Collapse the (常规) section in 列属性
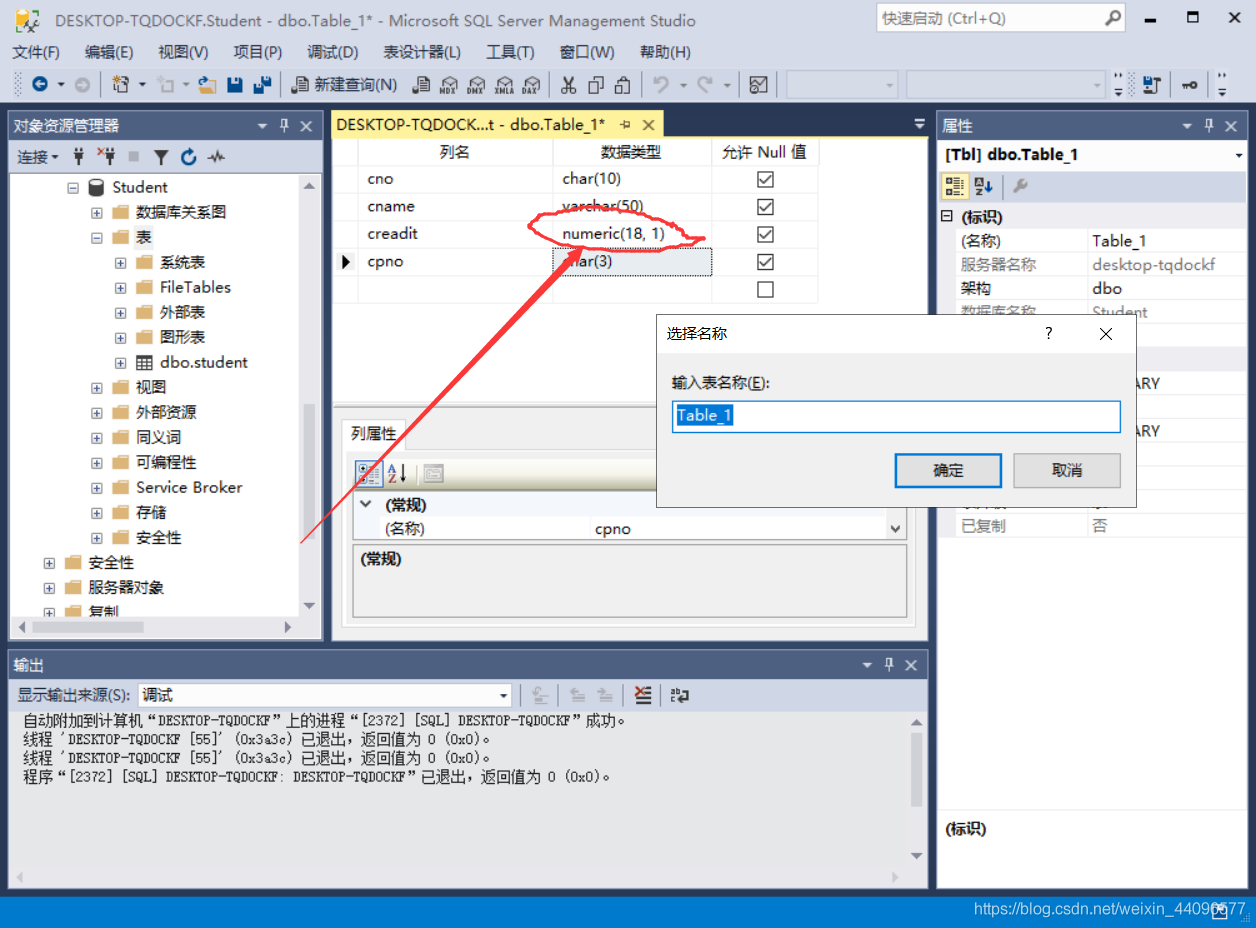1256x928 pixels. click(365, 505)
